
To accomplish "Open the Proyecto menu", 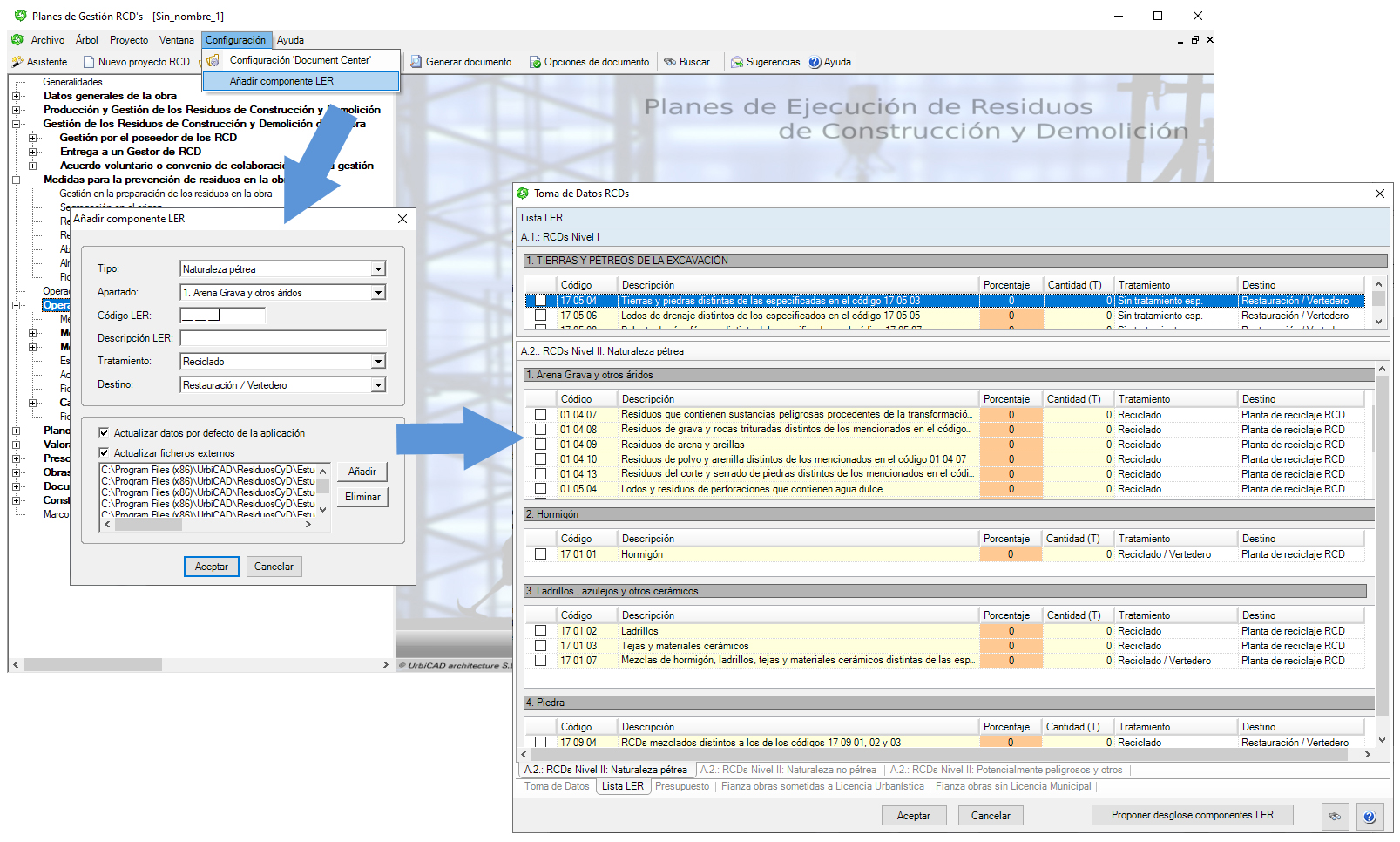I will pos(129,40).
